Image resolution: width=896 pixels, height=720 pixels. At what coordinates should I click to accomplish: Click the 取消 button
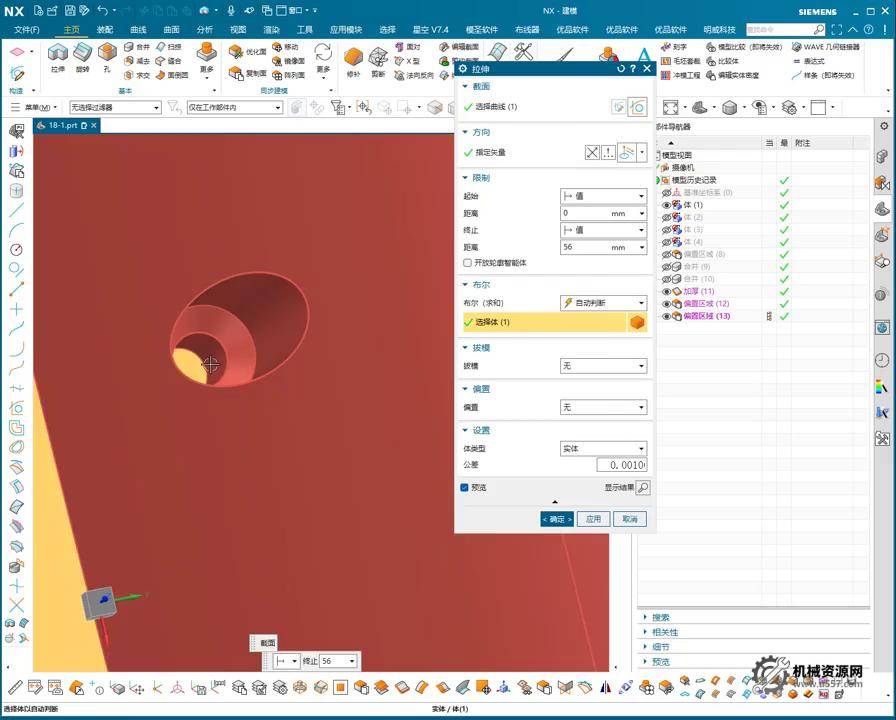[629, 519]
